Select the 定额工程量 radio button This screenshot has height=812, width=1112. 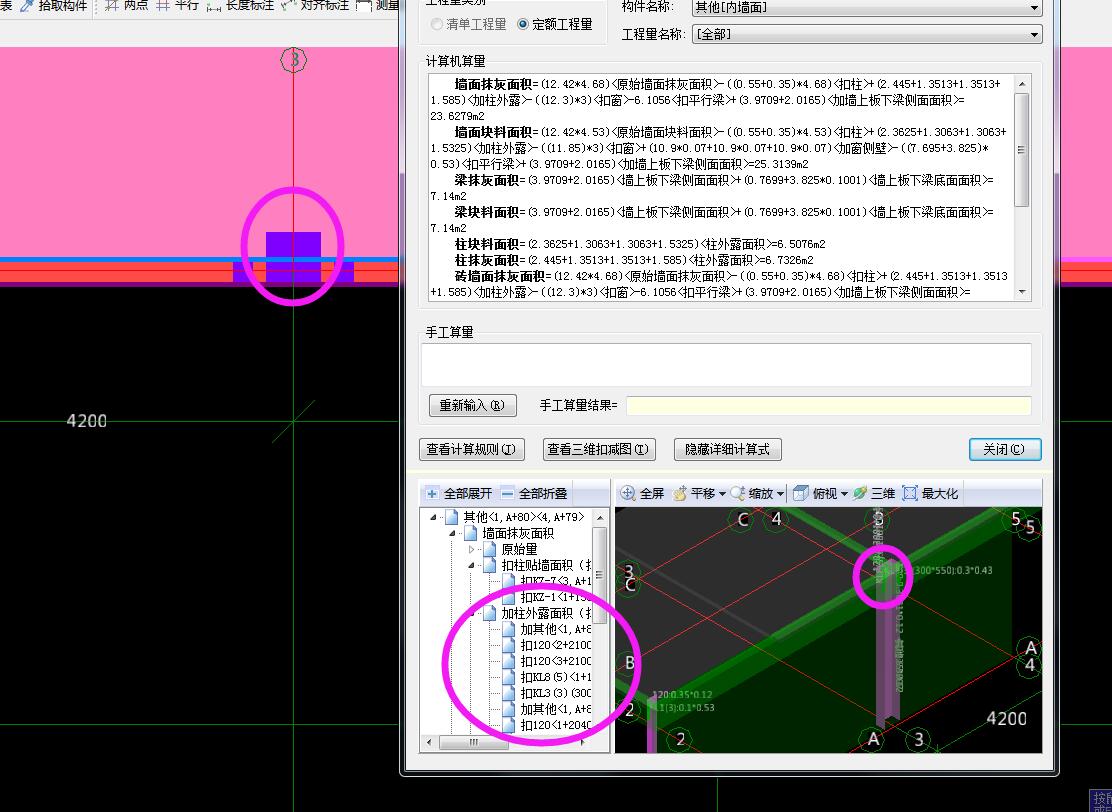tap(523, 24)
